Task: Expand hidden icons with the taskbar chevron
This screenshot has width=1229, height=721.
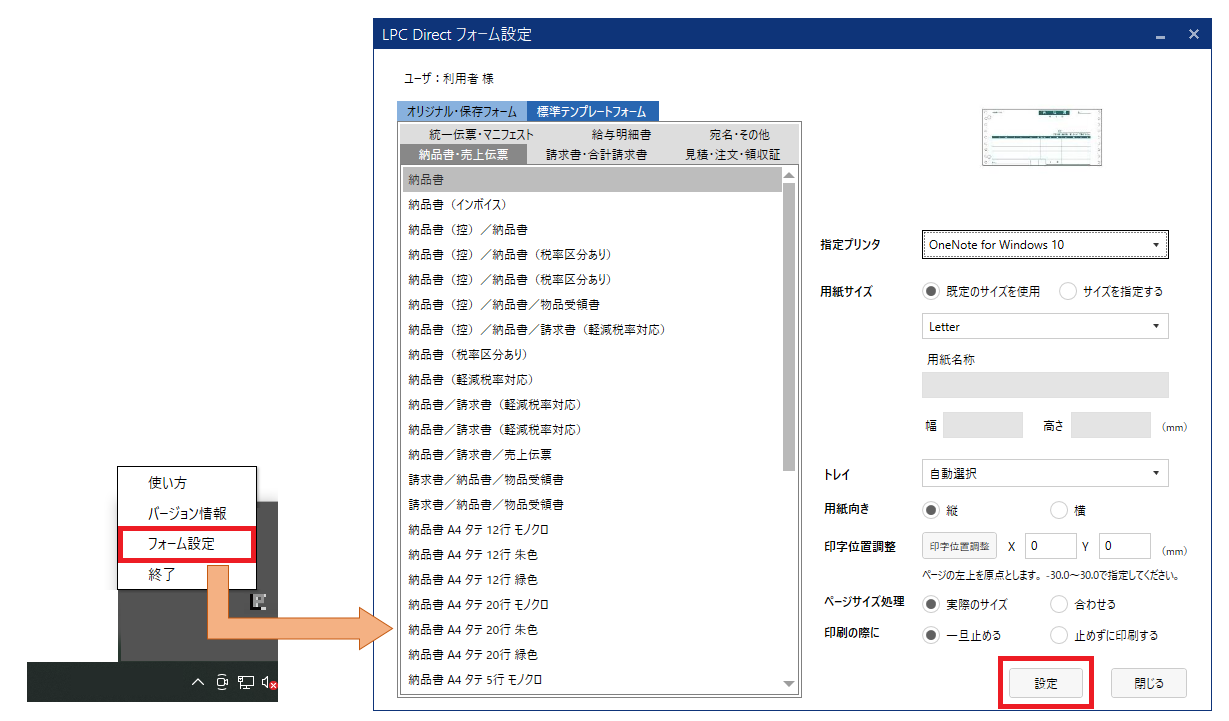Action: coord(197,683)
